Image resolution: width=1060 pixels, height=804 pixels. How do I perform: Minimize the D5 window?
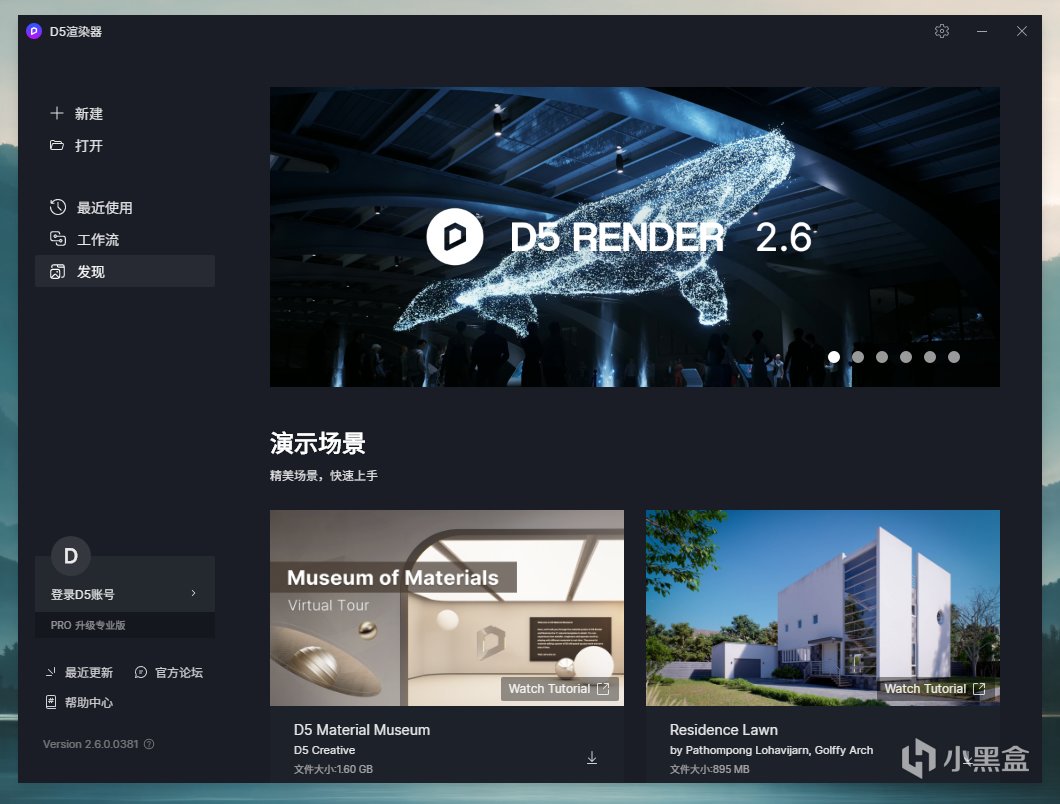(x=982, y=31)
